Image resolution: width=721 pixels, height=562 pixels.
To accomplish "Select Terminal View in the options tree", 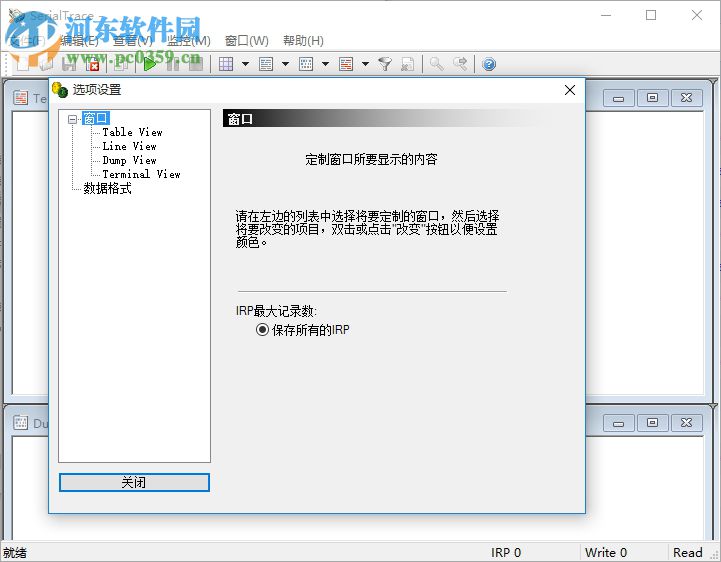I will coord(142,174).
